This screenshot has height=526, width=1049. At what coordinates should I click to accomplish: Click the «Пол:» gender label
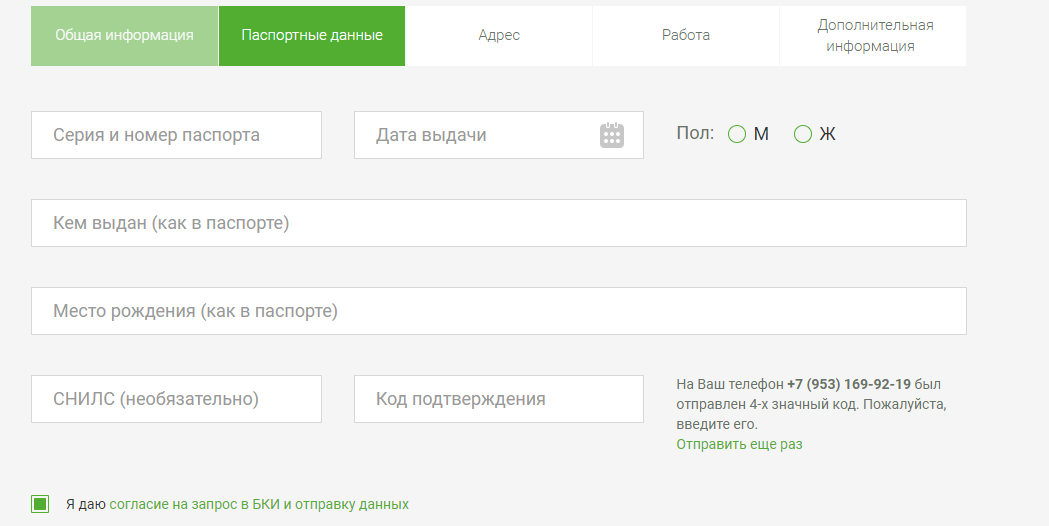pyautogui.click(x=695, y=134)
